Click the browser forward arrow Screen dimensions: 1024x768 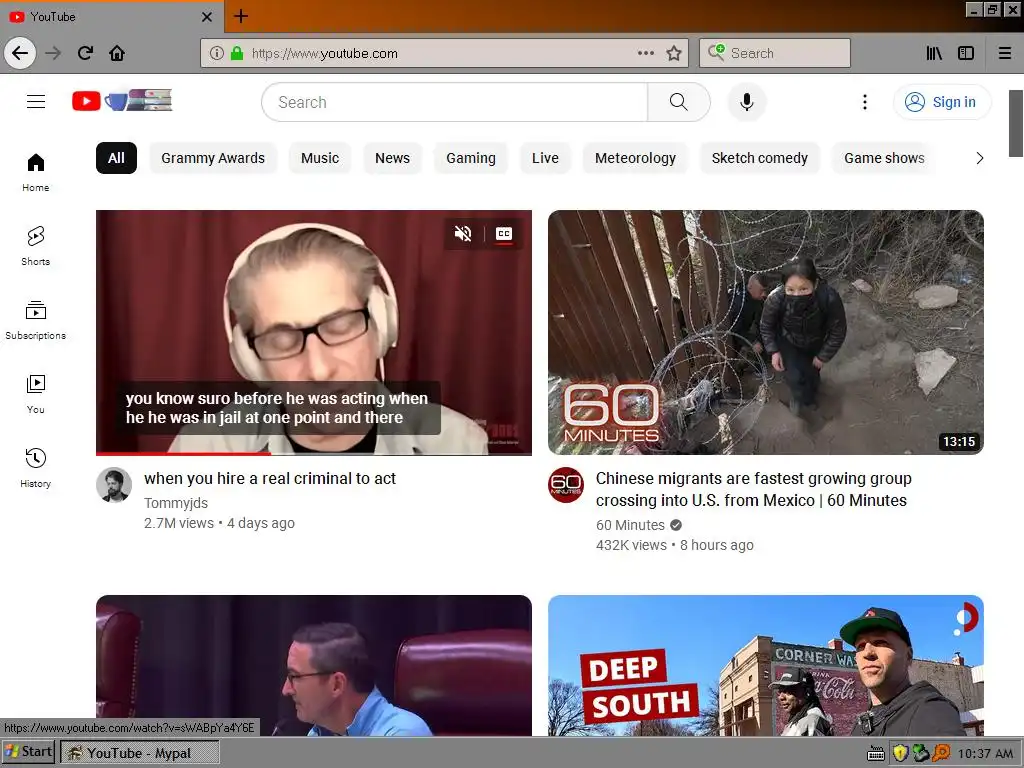pos(53,53)
